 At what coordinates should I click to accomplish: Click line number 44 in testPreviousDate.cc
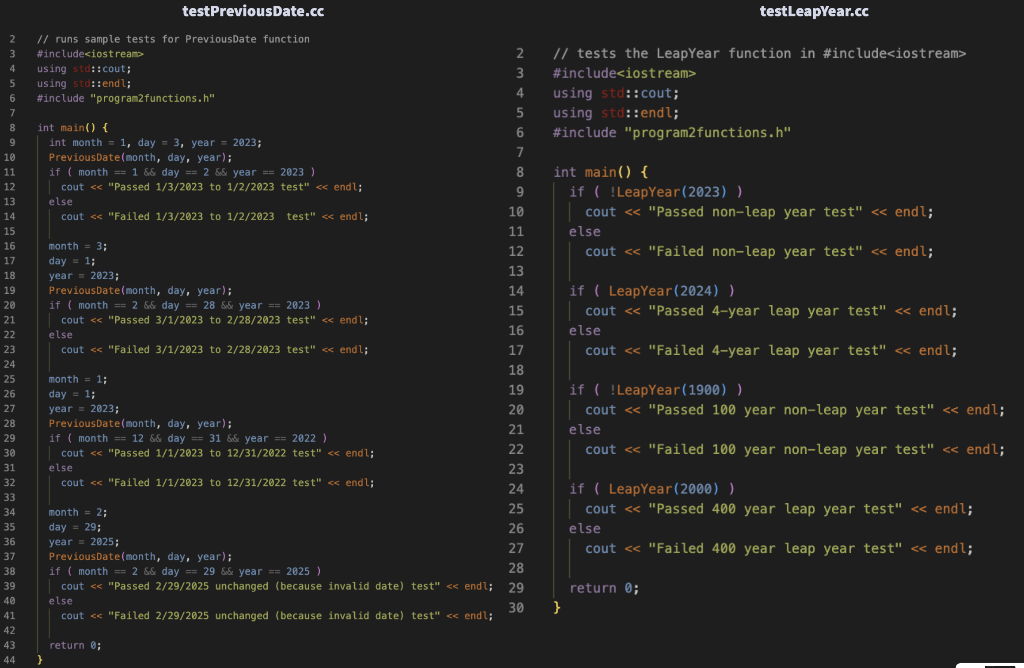pyautogui.click(x=9, y=660)
